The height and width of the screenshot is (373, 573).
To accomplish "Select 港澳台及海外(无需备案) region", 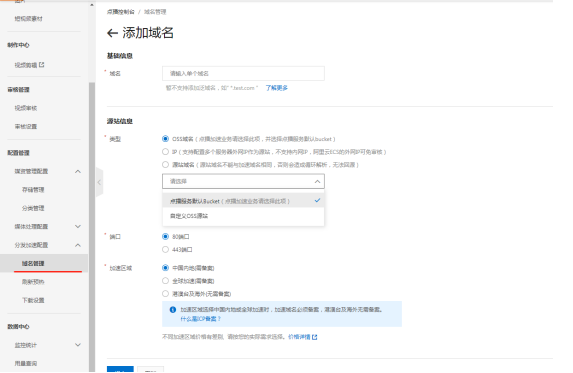I will (165, 294).
